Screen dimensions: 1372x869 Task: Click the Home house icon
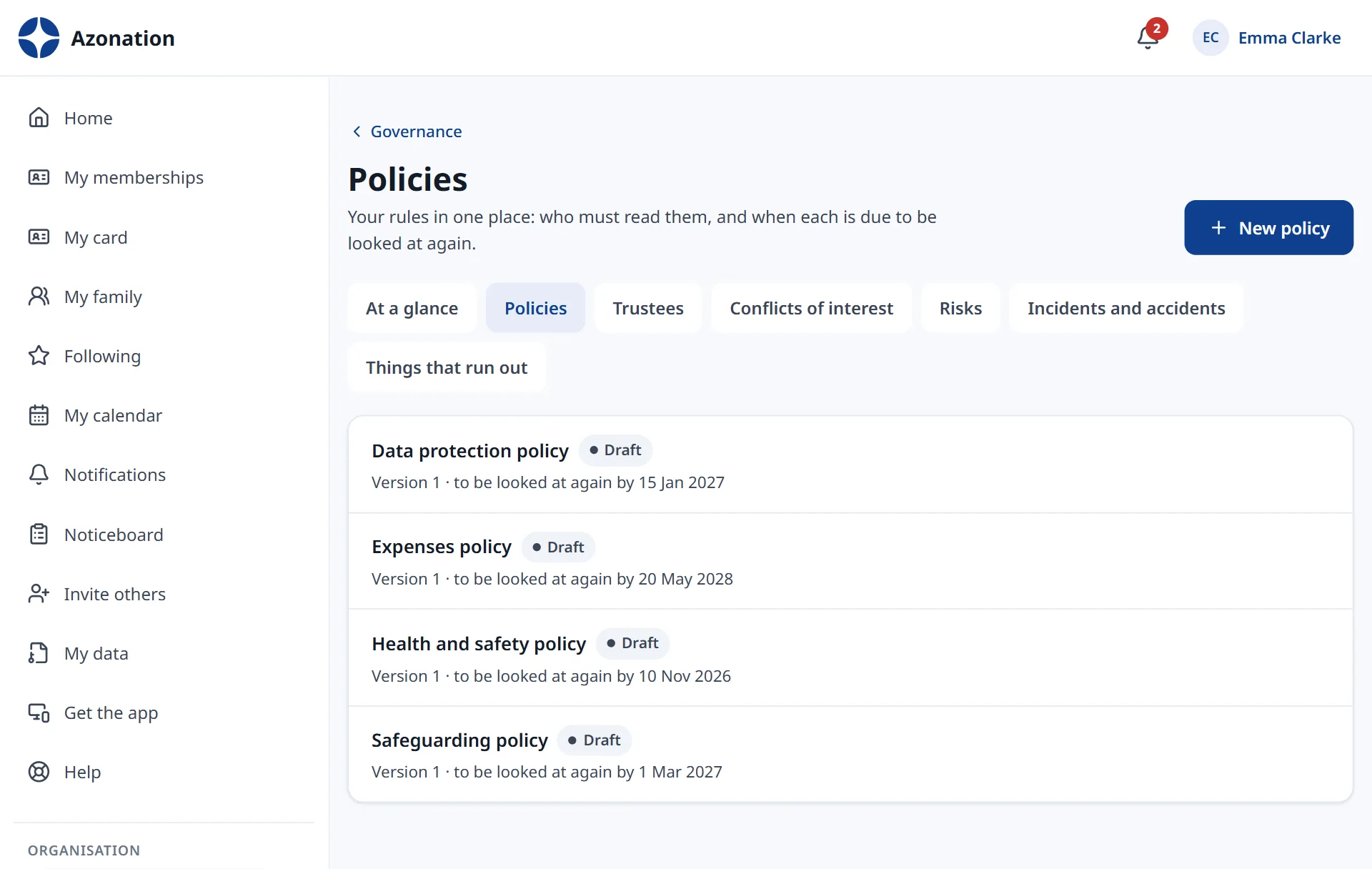point(39,118)
